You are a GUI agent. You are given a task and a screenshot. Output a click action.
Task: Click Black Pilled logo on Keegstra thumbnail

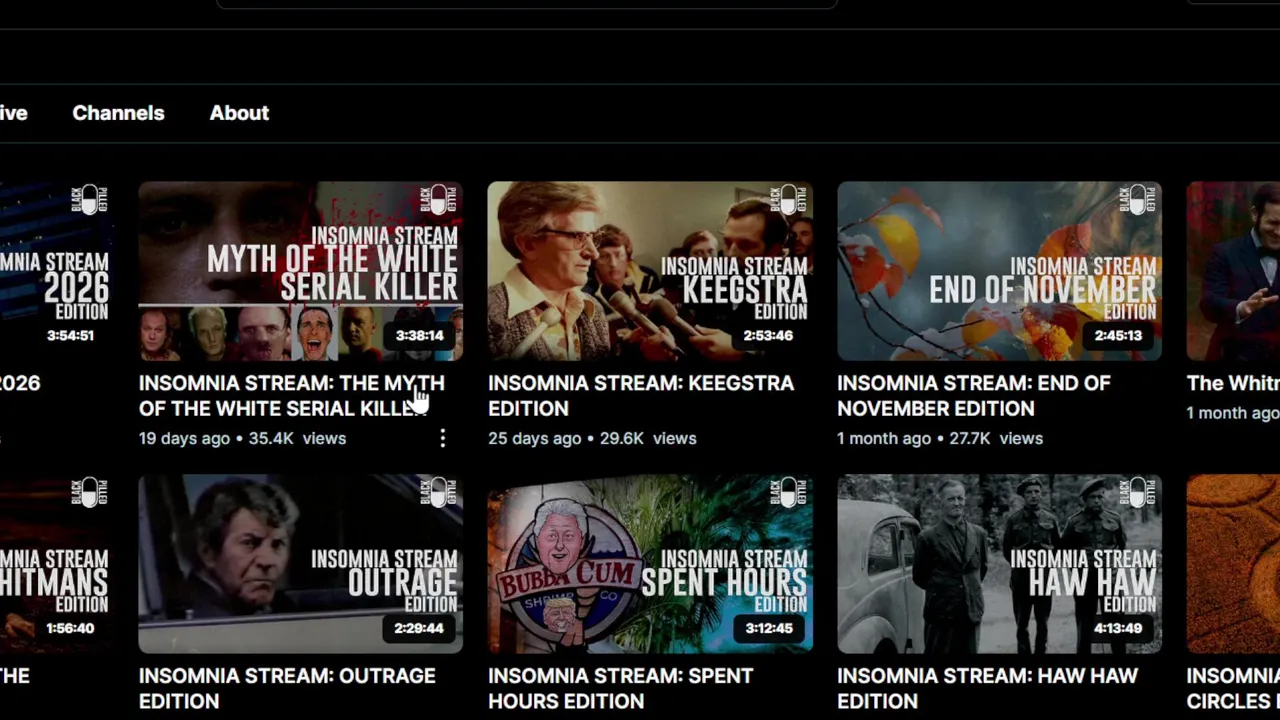pyautogui.click(x=788, y=199)
